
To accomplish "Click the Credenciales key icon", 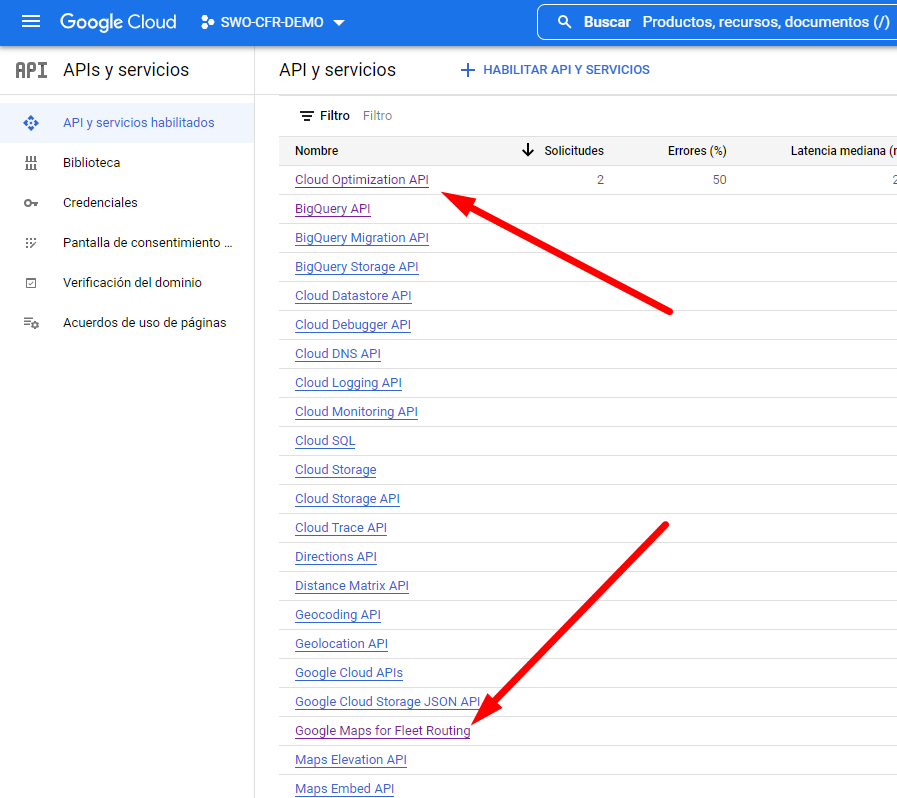I will pyautogui.click(x=31, y=203).
